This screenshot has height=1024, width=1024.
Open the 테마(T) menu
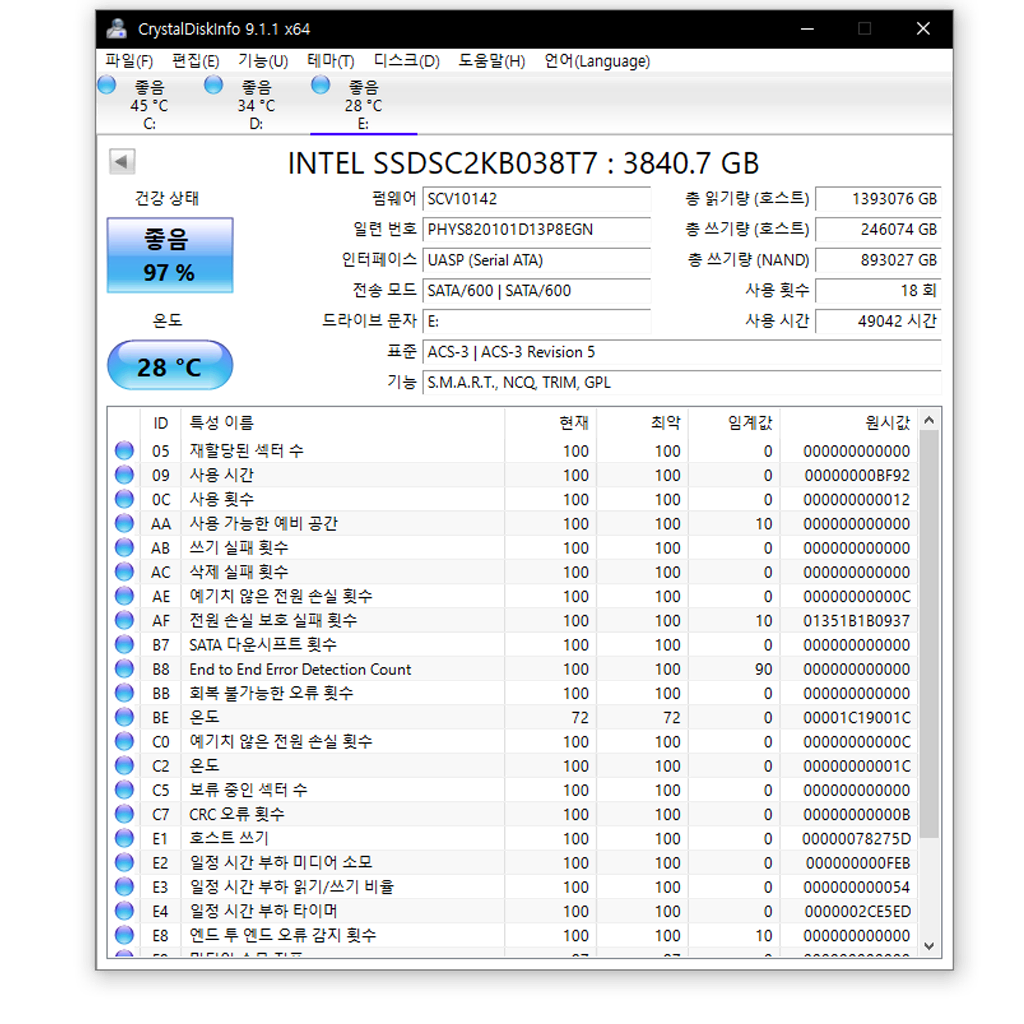coord(330,61)
